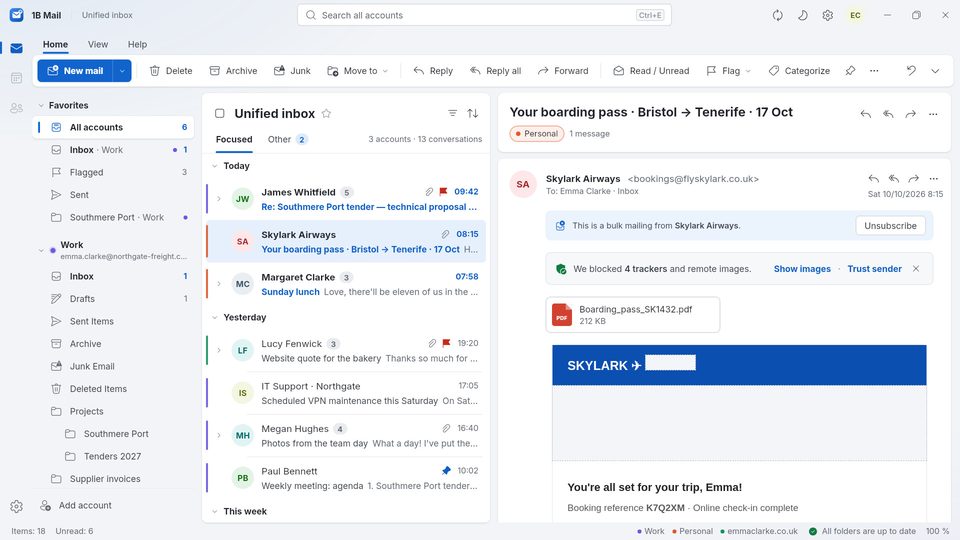This screenshot has height=540, width=960.
Task: Click the Trust sender link
Action: click(x=874, y=269)
